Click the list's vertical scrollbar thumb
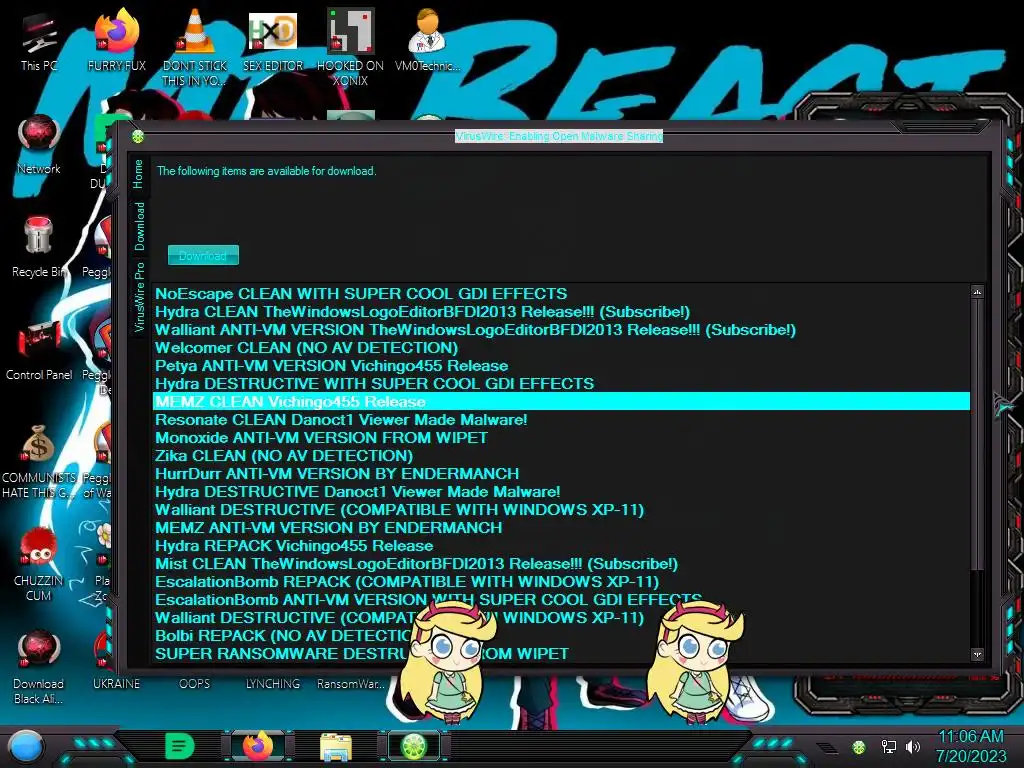Screen dimensions: 1024x768 977,434
